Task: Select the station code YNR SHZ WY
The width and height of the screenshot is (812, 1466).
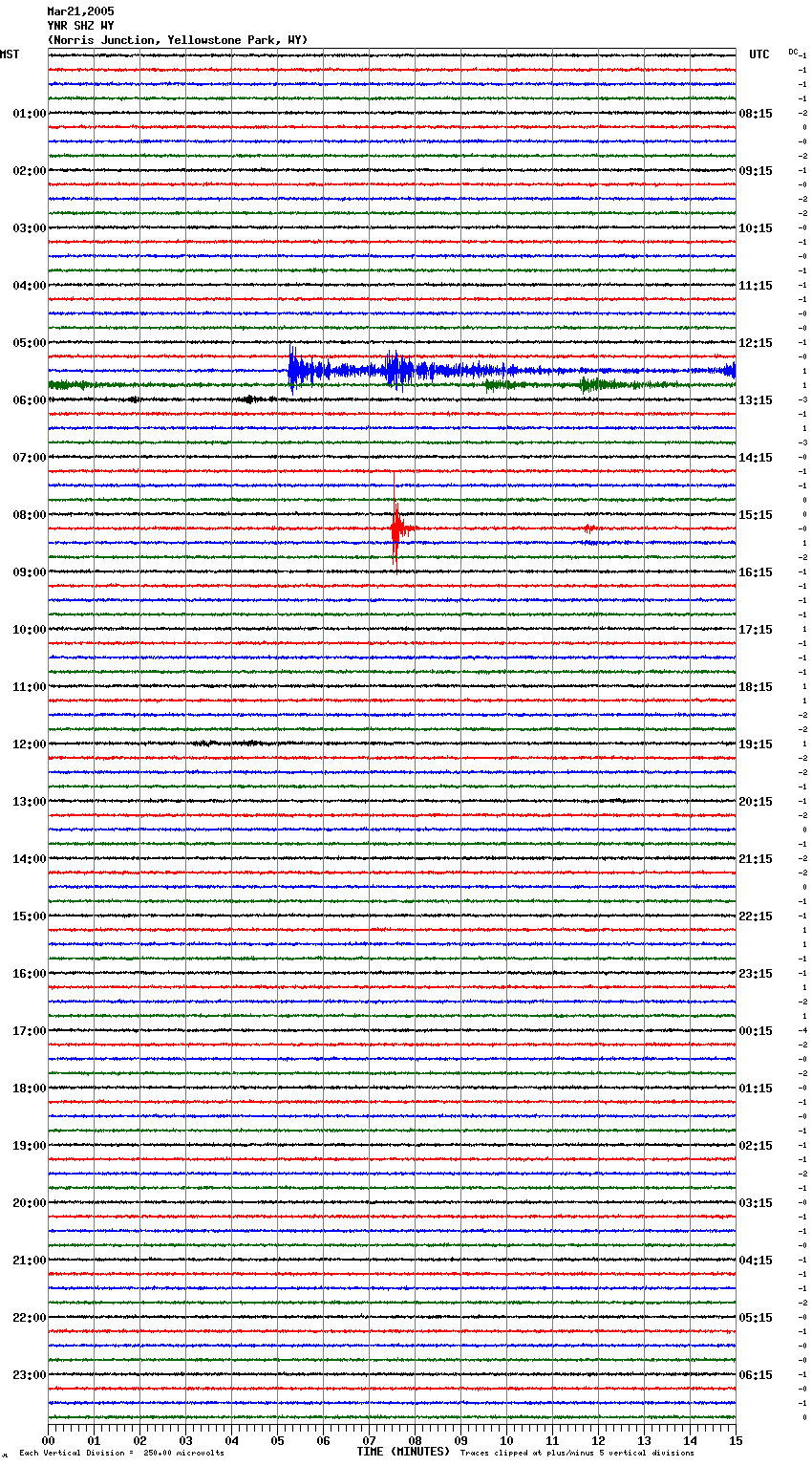Action: [80, 26]
